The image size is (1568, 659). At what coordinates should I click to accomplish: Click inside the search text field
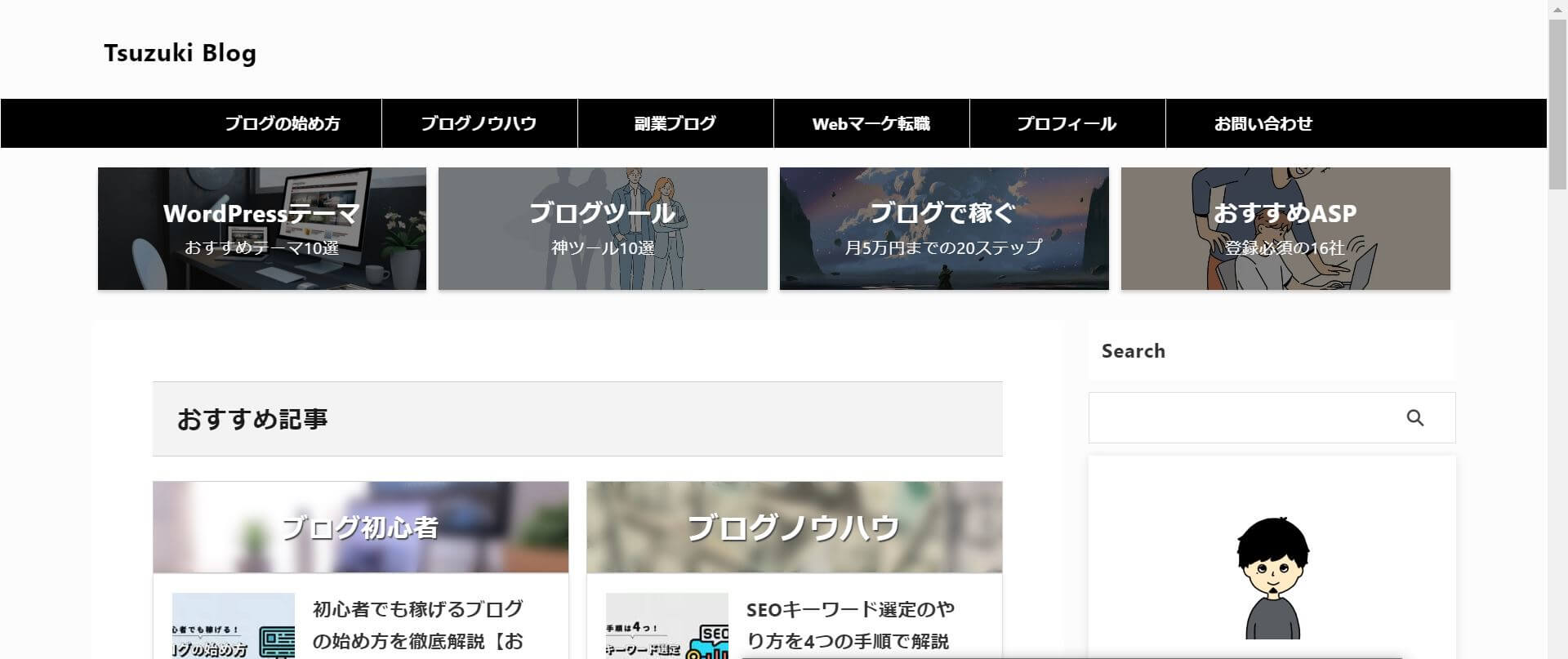[1241, 418]
